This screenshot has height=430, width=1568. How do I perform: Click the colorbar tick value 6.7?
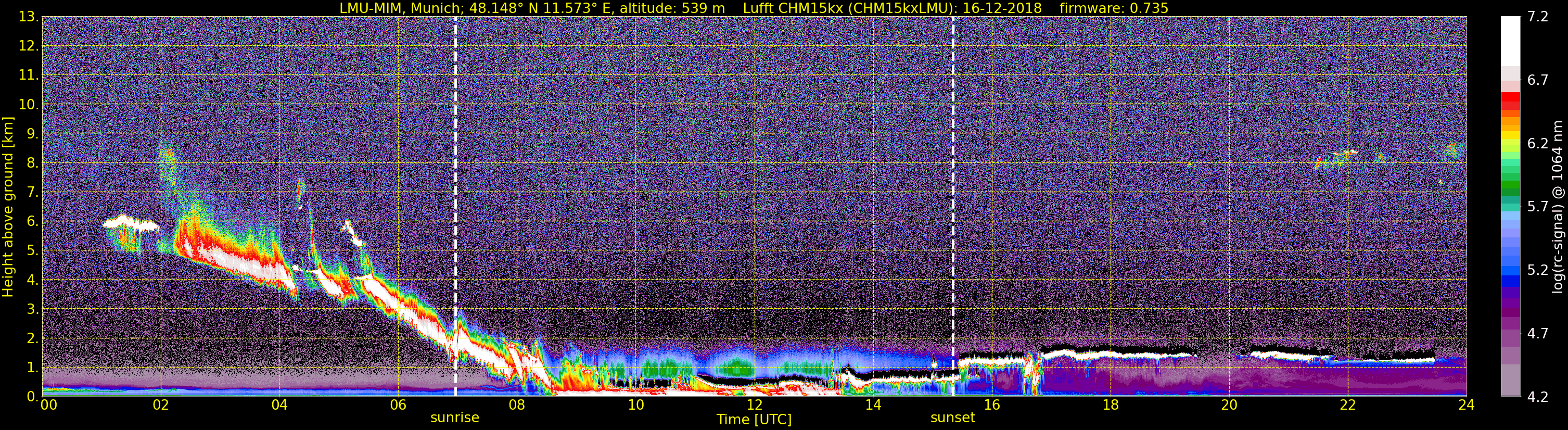click(1538, 80)
